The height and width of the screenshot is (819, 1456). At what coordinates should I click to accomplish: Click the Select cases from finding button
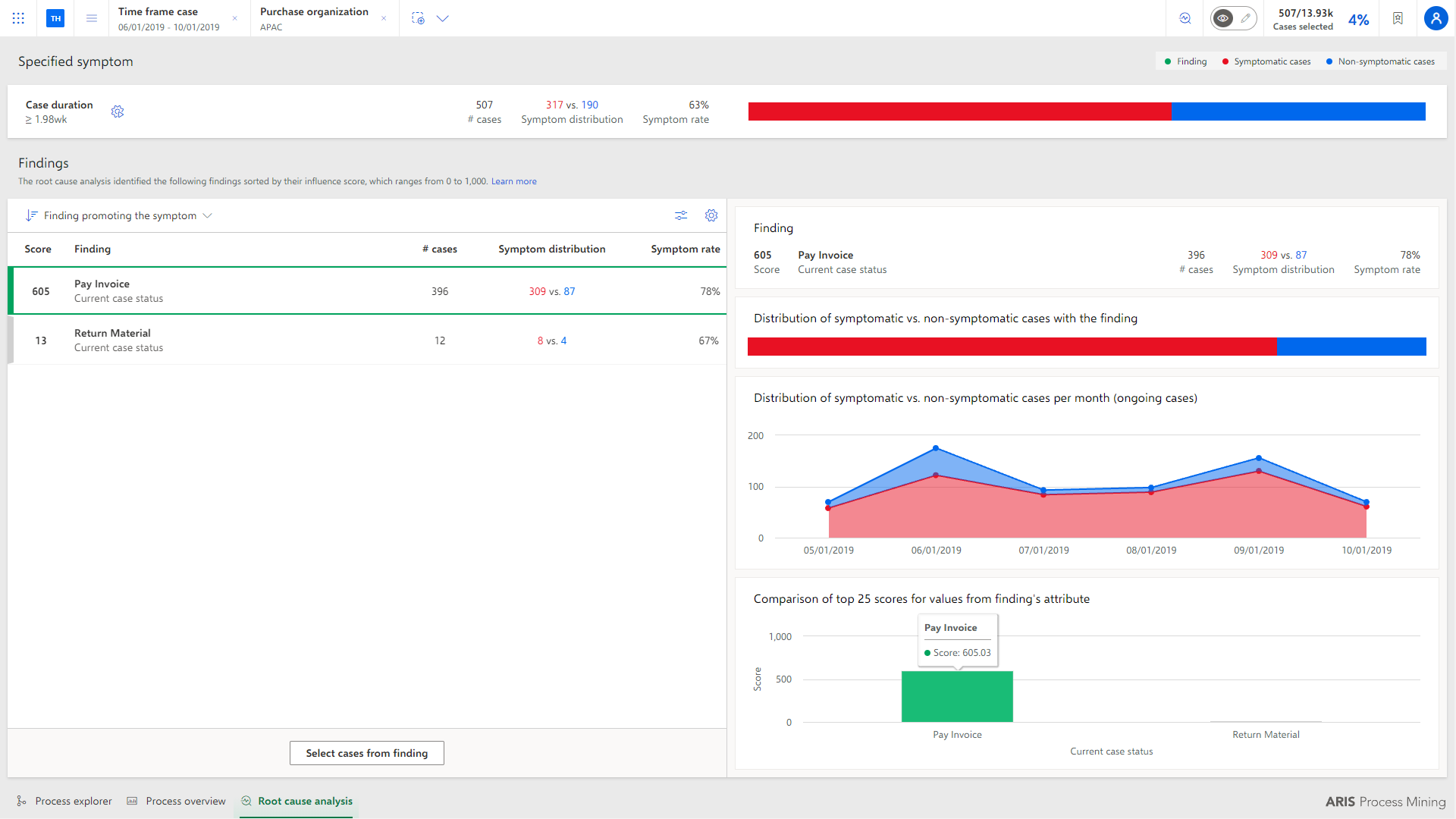click(367, 753)
